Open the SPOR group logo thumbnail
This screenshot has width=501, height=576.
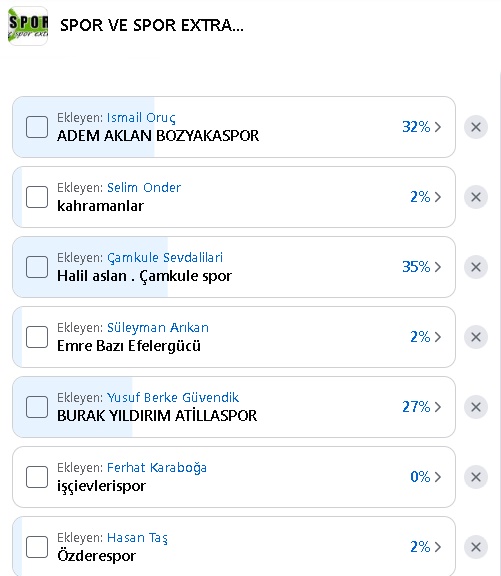[28, 26]
